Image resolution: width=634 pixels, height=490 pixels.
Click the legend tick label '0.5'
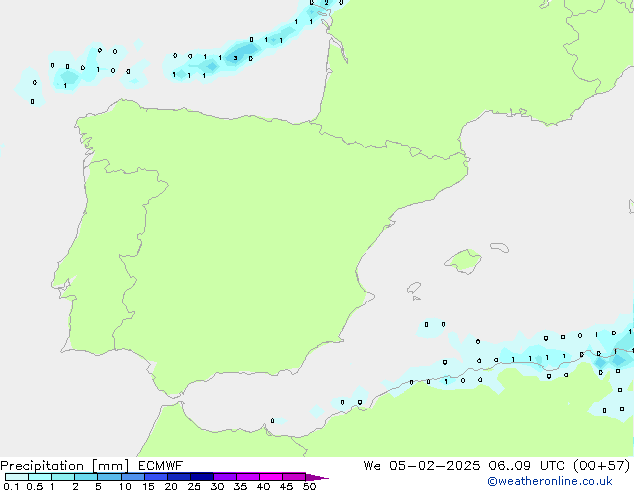point(35,486)
